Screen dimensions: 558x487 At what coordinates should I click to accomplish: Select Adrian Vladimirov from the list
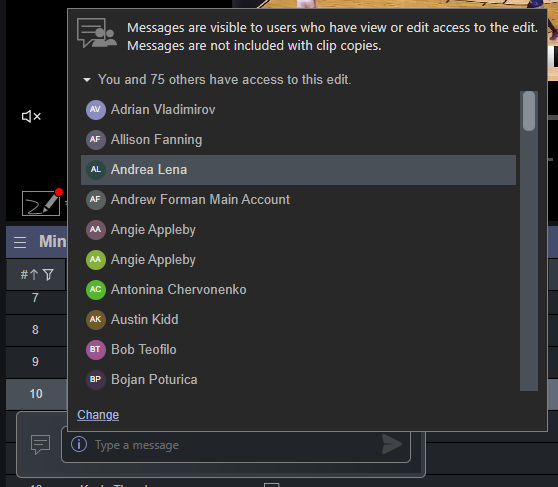coord(298,110)
